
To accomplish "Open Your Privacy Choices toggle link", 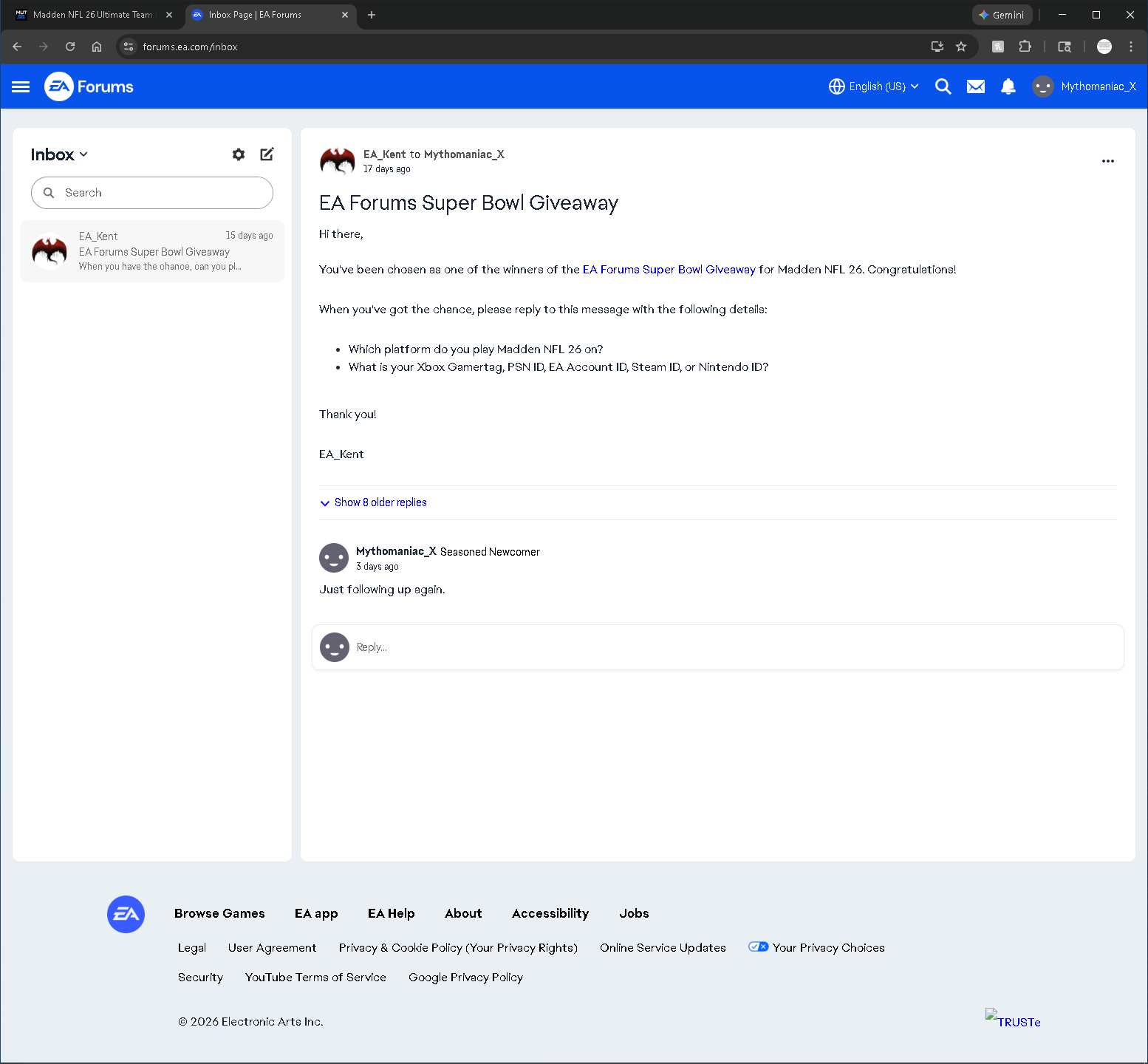I will coord(816,947).
